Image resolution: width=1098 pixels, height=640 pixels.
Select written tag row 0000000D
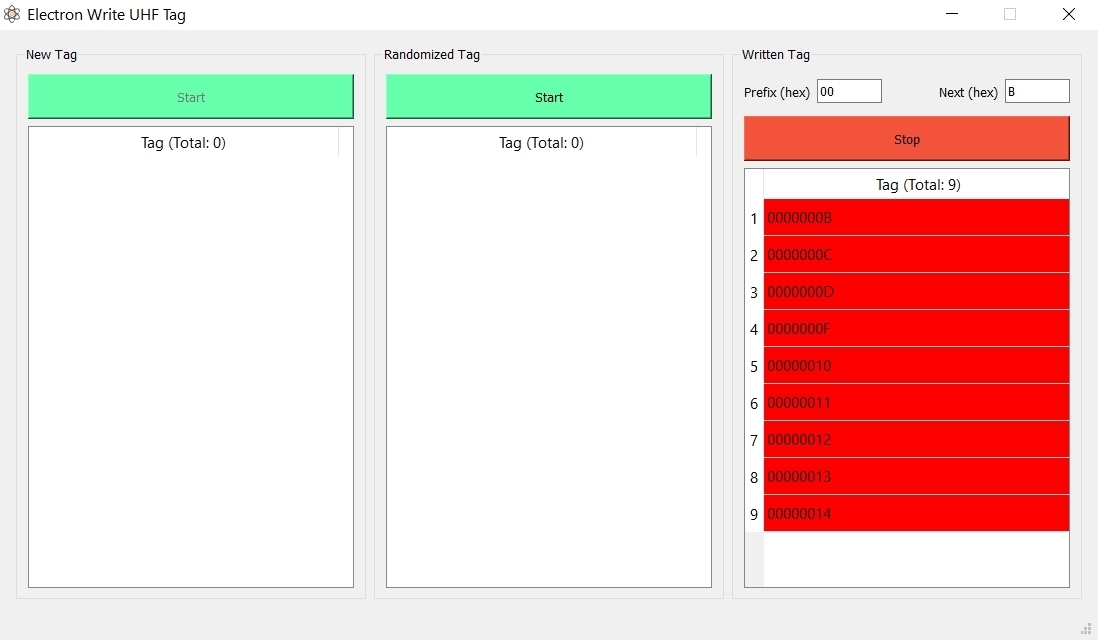[x=915, y=292]
